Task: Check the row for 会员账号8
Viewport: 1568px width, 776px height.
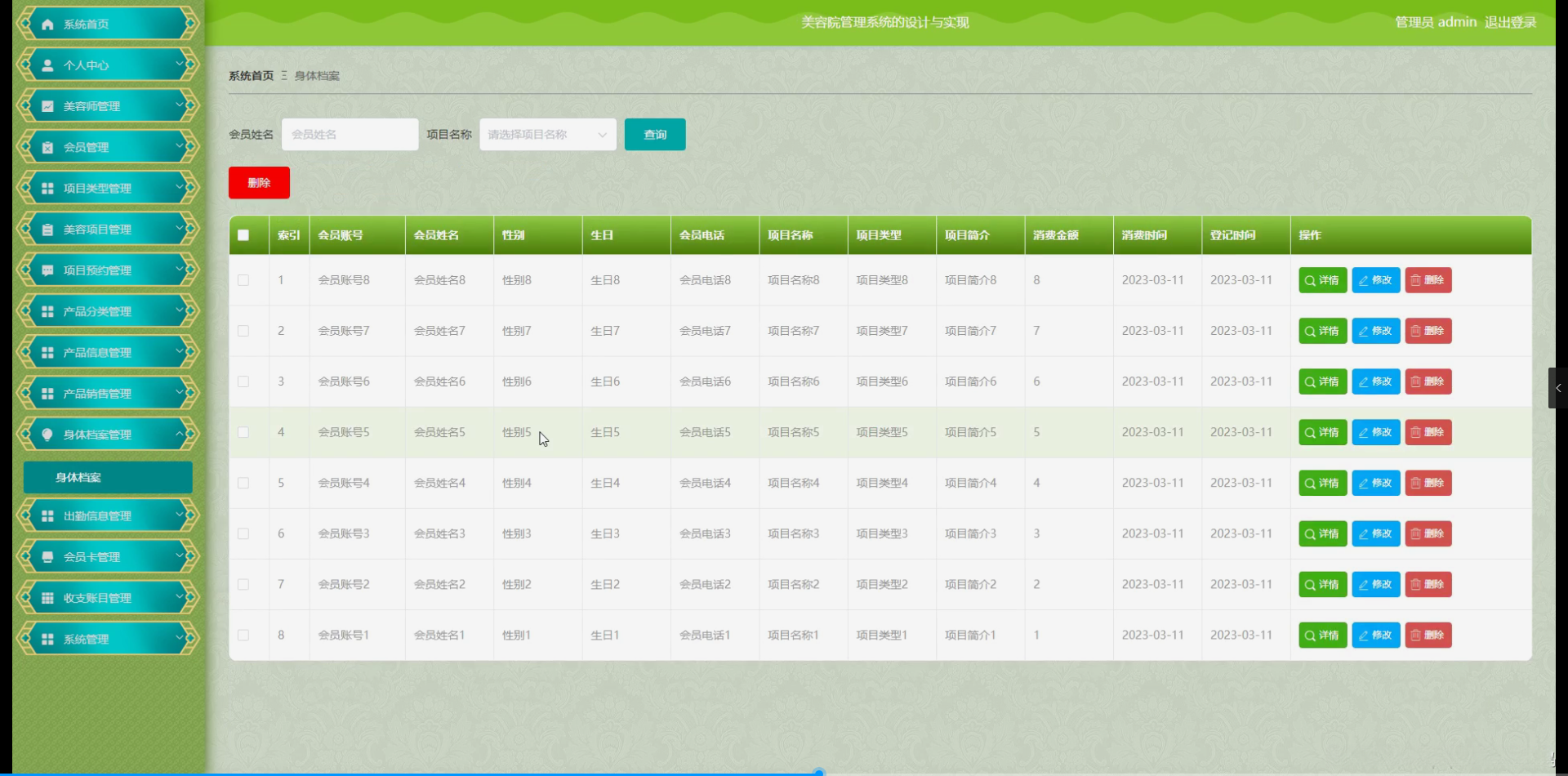Action: coord(243,280)
